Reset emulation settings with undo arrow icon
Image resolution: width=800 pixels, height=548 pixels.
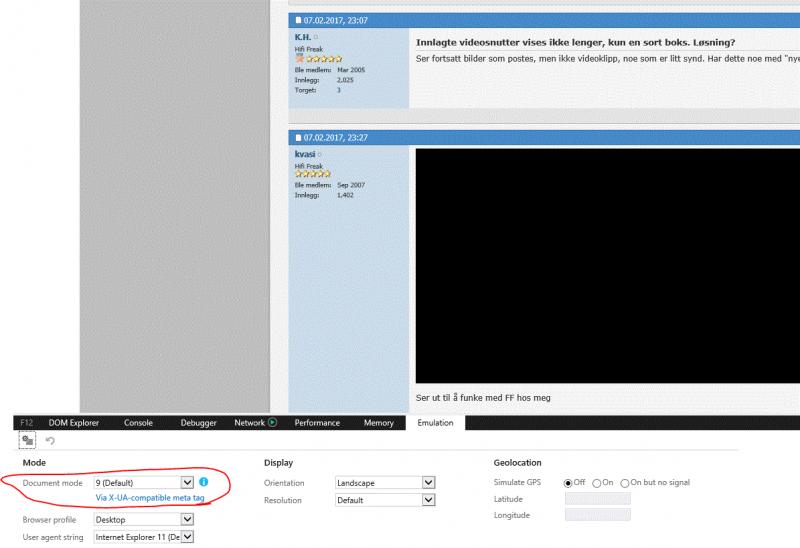(50, 440)
